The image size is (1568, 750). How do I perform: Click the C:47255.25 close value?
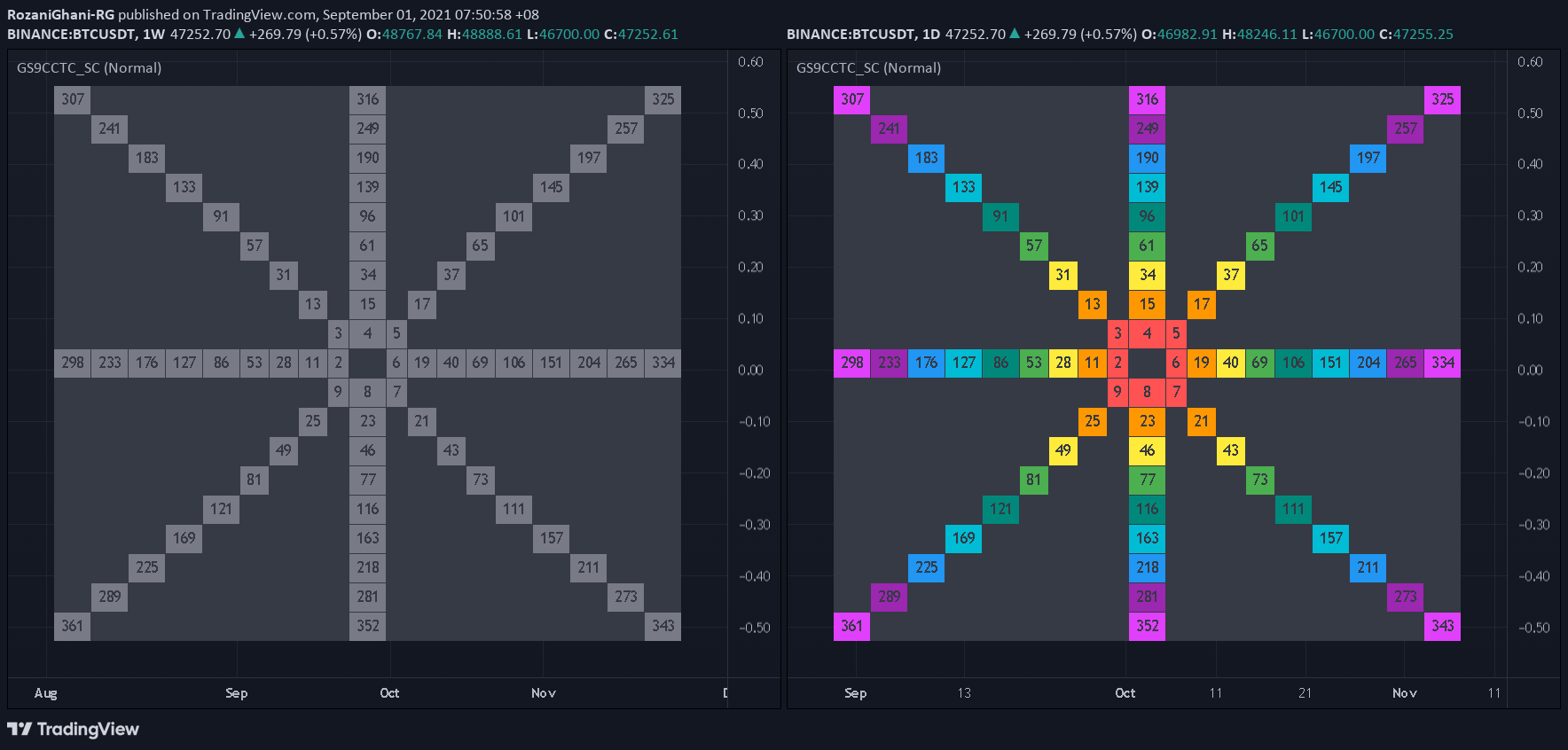pyautogui.click(x=1415, y=34)
